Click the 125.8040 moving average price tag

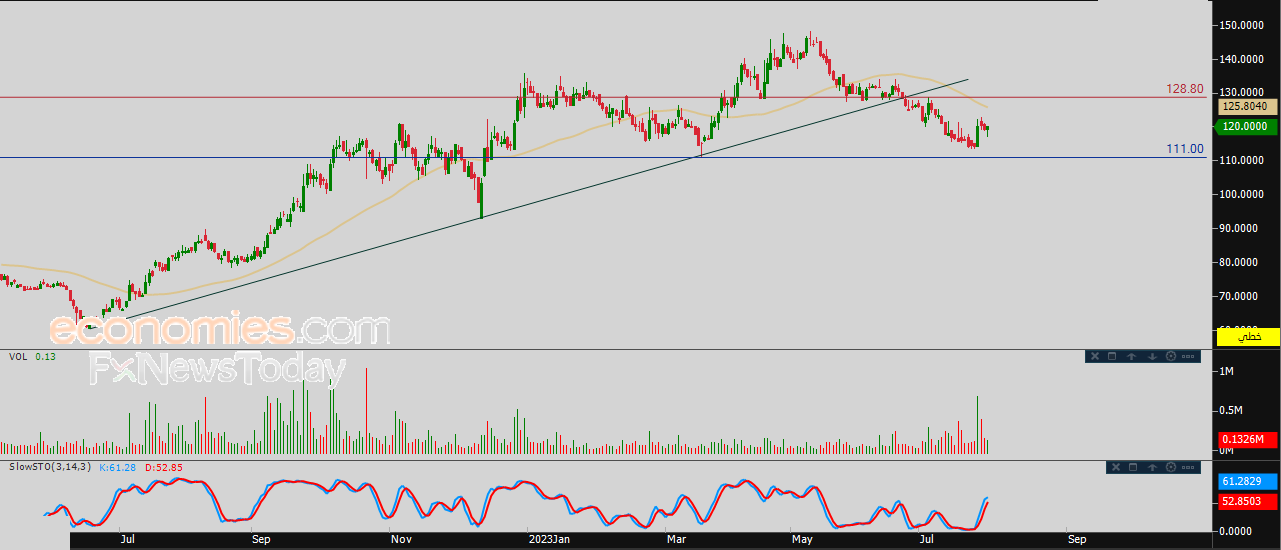[1247, 106]
